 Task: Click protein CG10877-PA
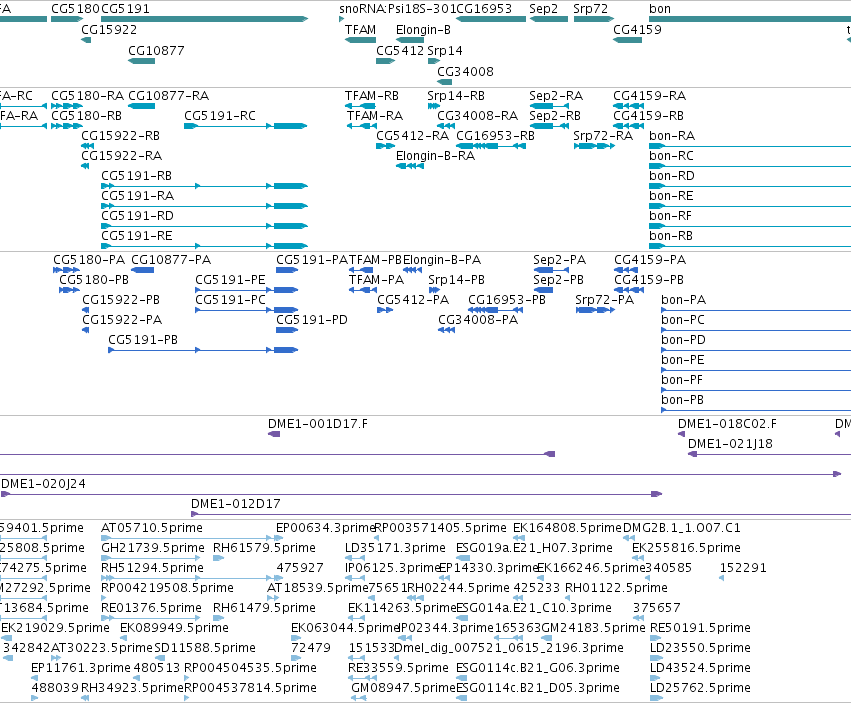pyautogui.click(x=143, y=270)
